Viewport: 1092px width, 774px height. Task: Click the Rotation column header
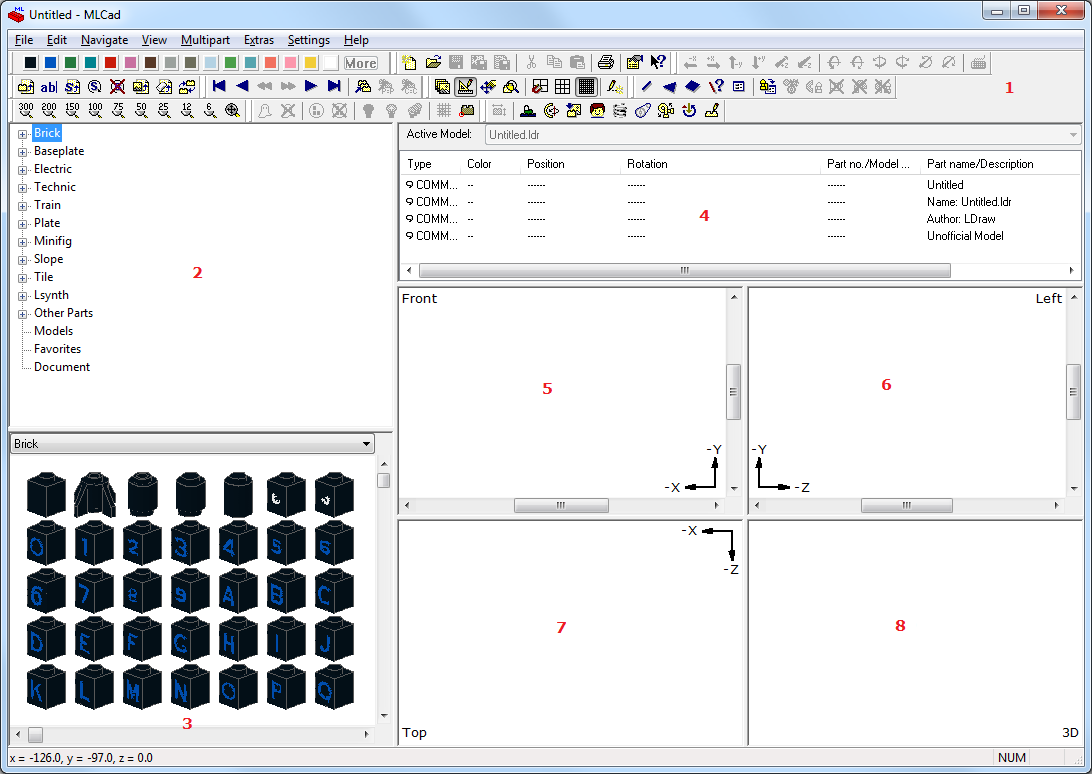722,164
